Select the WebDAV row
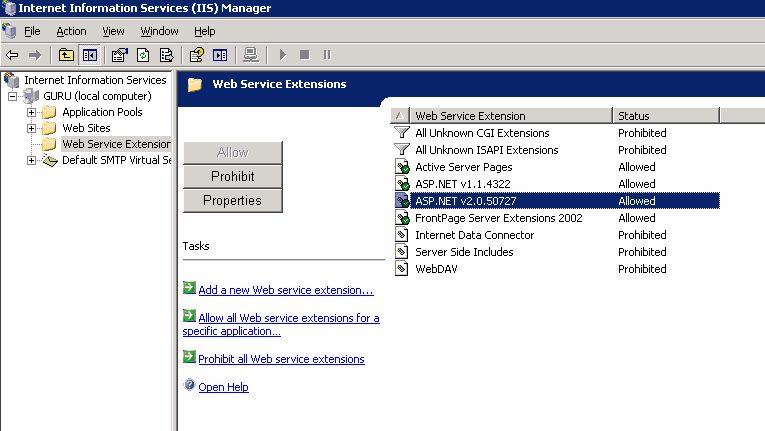 (556, 269)
